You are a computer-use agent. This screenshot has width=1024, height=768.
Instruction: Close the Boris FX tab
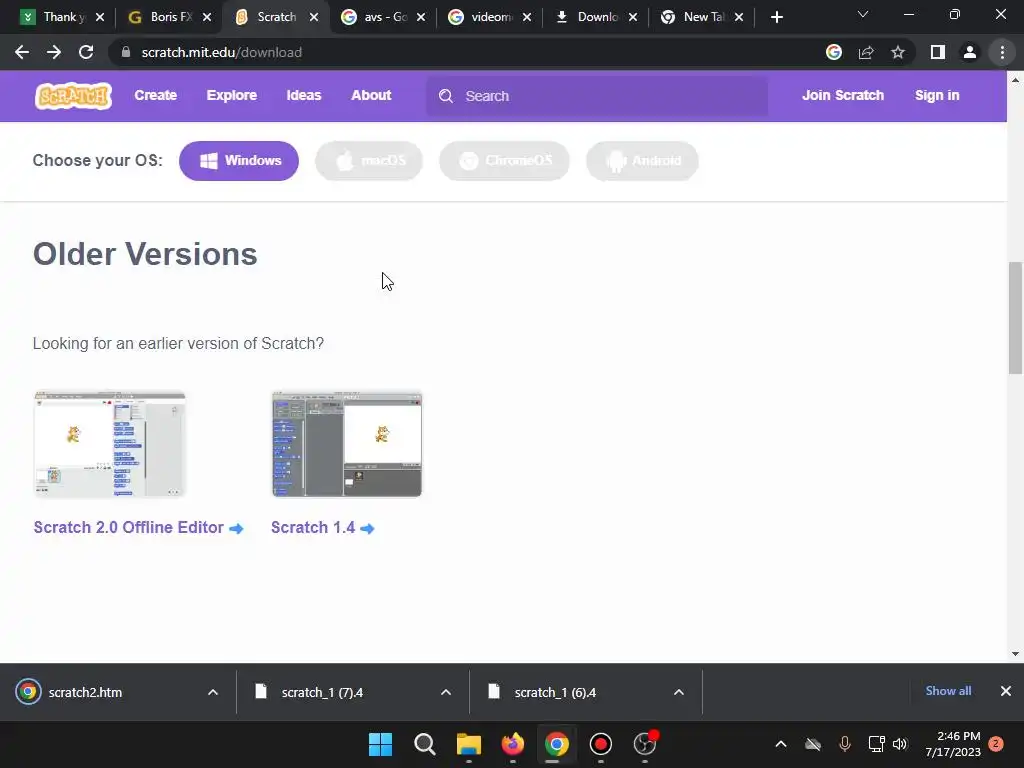[x=207, y=18]
